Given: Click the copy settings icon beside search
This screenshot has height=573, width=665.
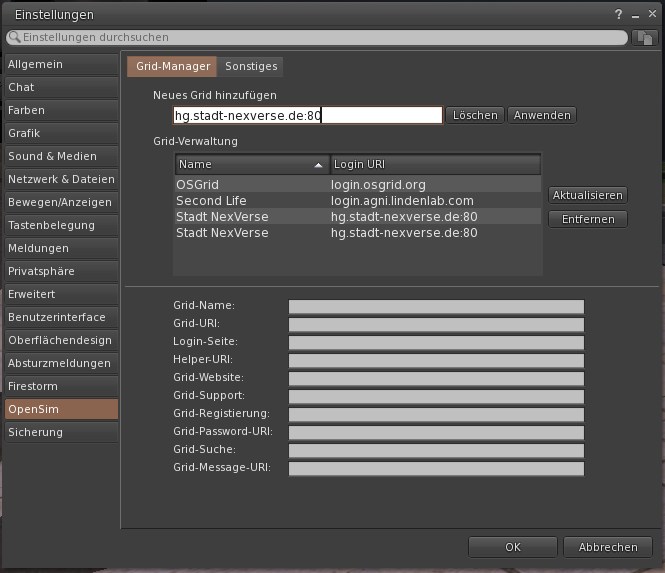Looking at the screenshot, I should click(x=645, y=38).
